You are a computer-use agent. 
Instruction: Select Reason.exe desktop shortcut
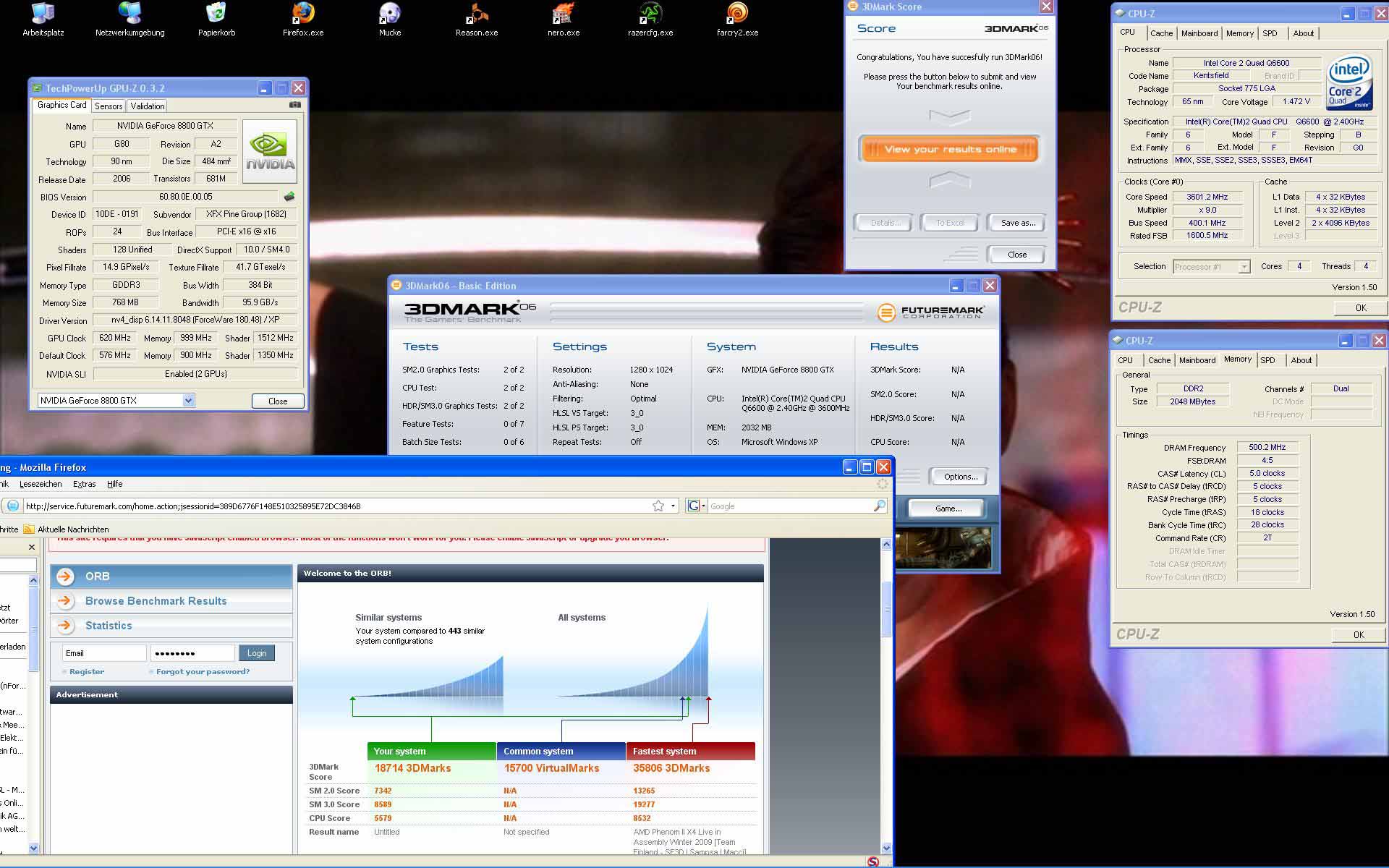tap(477, 20)
